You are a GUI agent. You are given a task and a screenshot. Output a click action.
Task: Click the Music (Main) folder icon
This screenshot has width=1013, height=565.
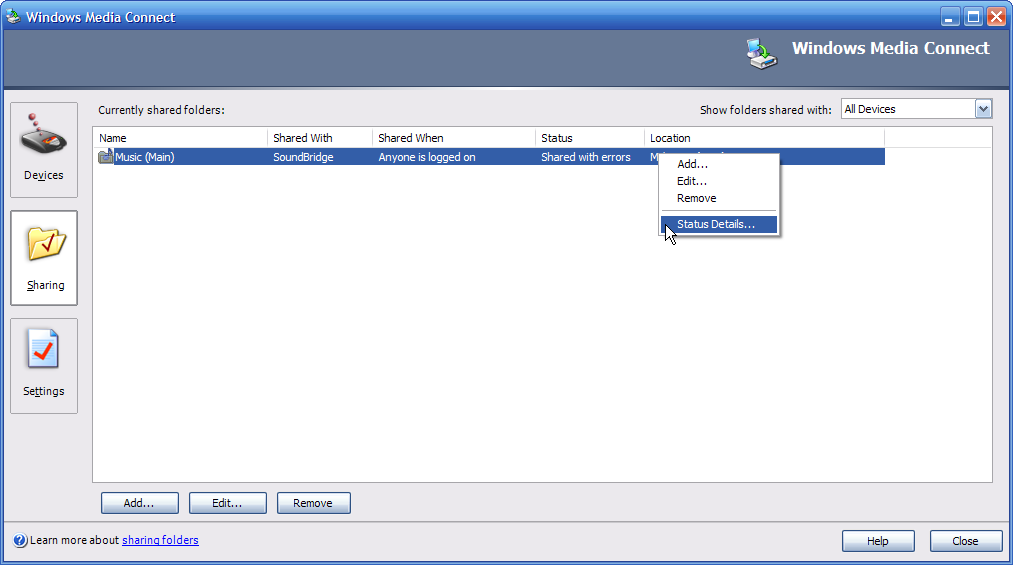pyautogui.click(x=105, y=157)
